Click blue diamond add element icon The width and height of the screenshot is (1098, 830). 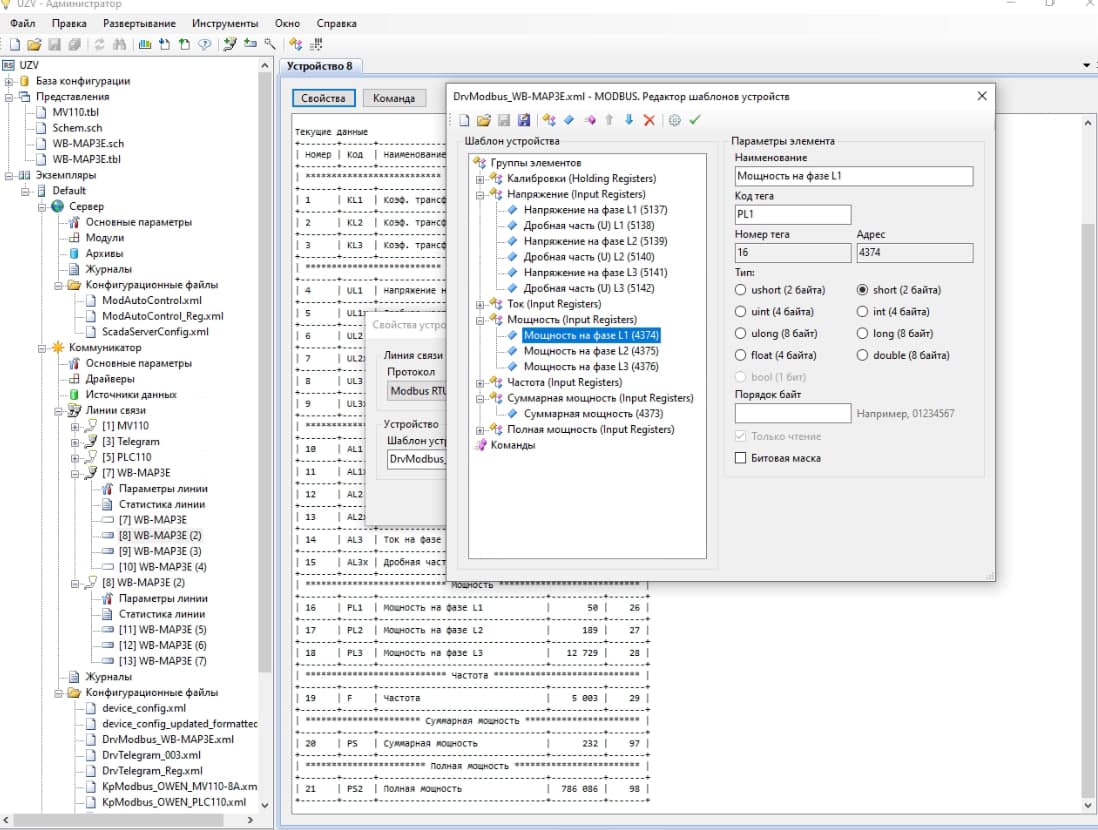568,120
